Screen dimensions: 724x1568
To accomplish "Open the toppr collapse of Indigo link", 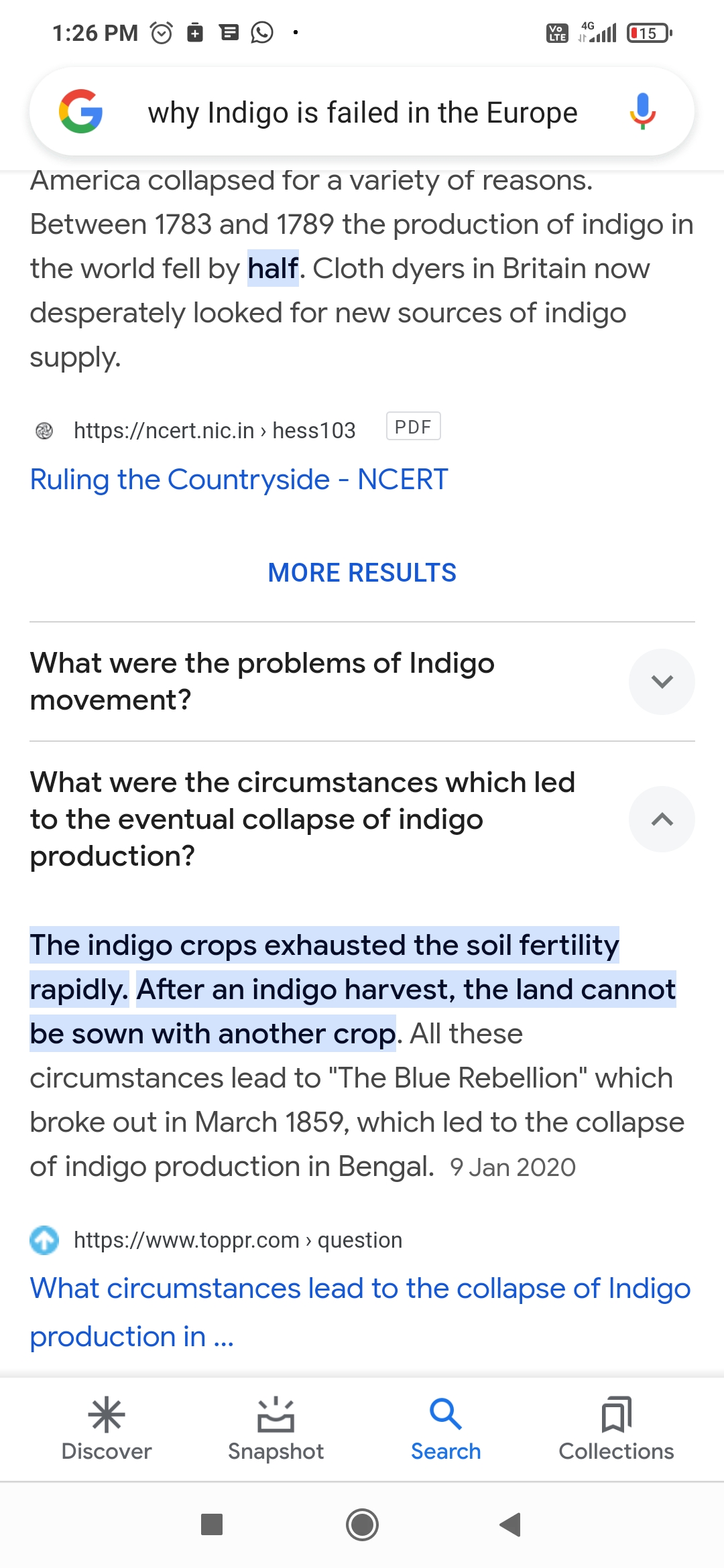I will [360, 1312].
